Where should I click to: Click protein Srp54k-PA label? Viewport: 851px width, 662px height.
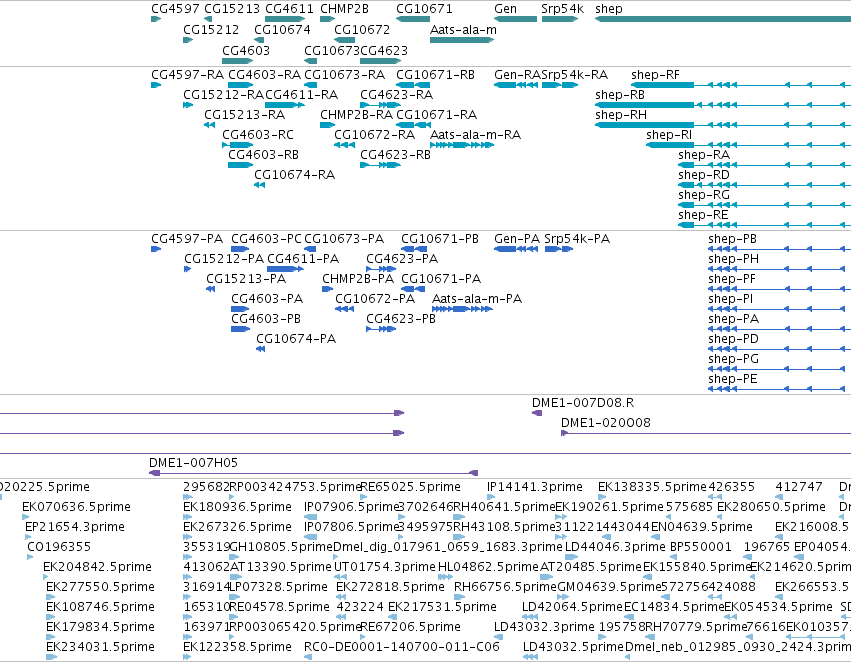pyautogui.click(x=577, y=239)
